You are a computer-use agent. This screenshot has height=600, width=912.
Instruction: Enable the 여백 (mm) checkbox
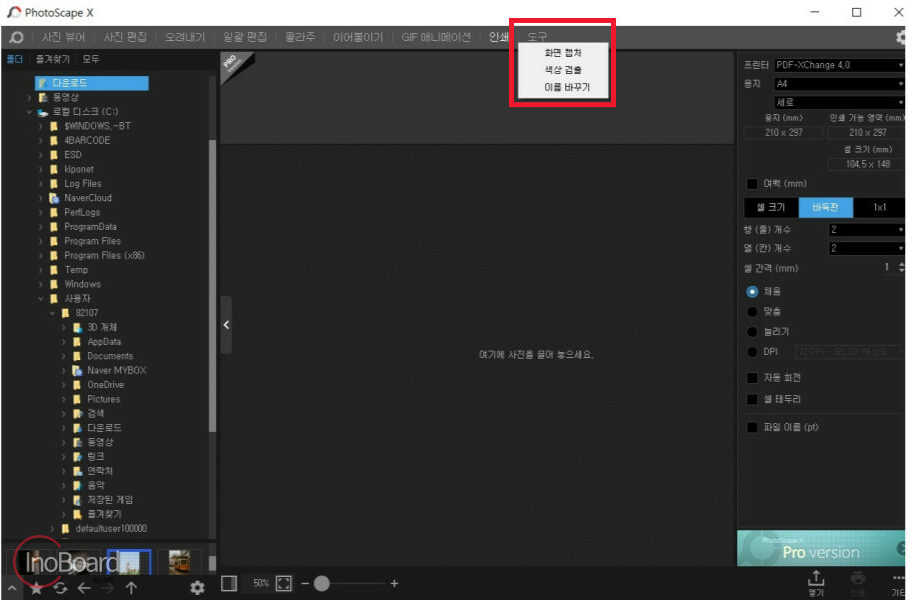pyautogui.click(x=752, y=184)
